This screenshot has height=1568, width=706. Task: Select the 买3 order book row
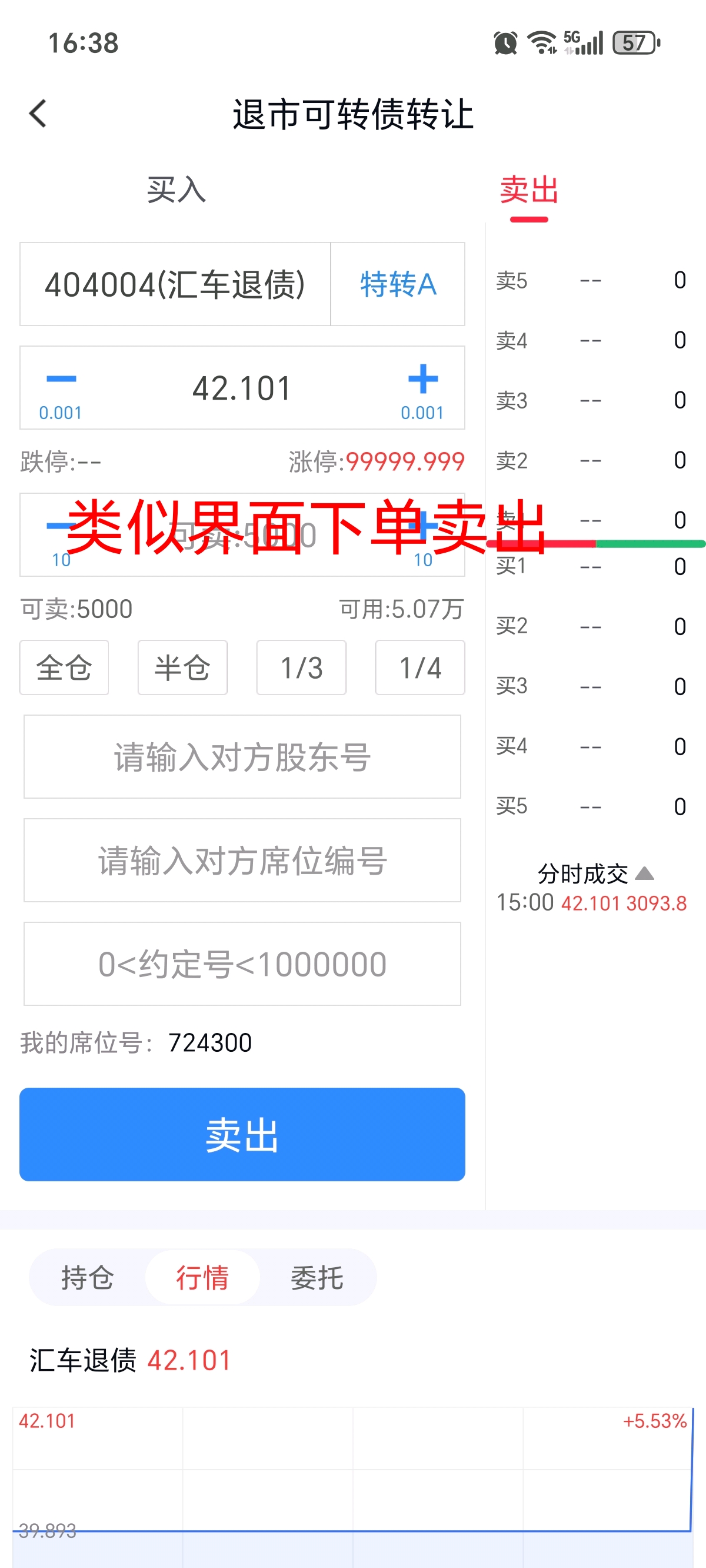[x=592, y=687]
